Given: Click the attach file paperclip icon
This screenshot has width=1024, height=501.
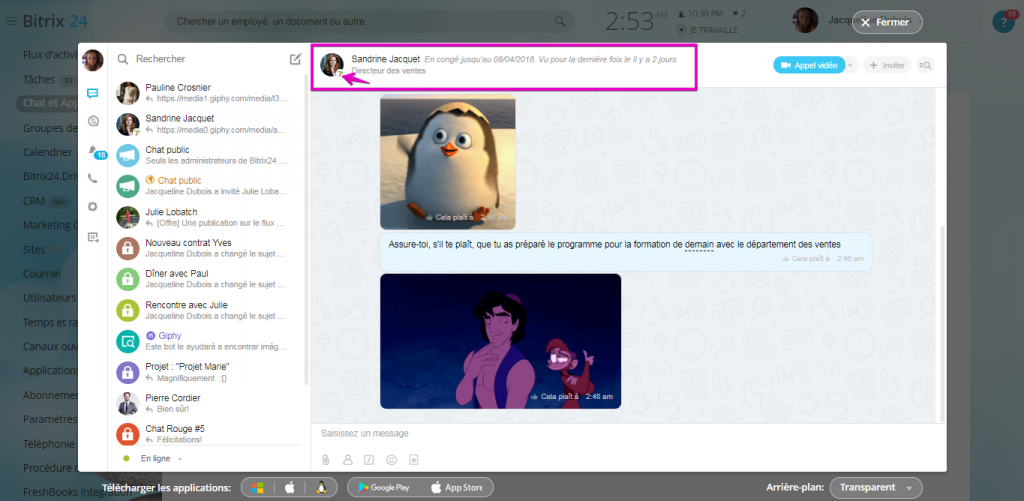Looking at the screenshot, I should click(325, 460).
